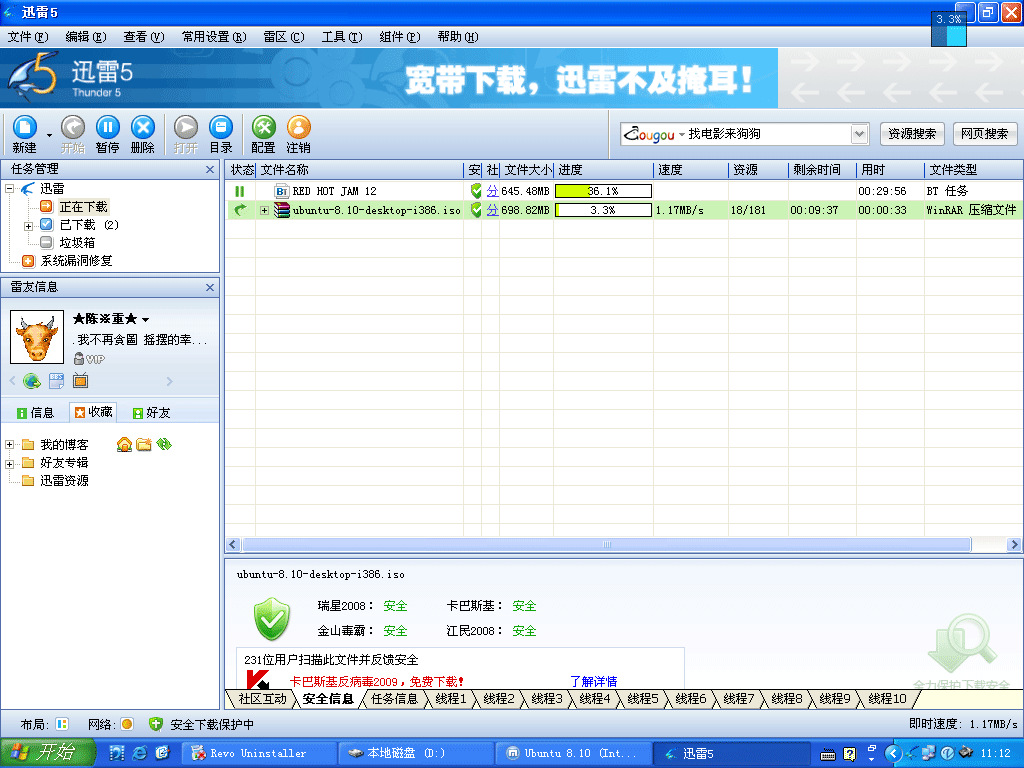Close the 雷友信息 panel

[210, 287]
